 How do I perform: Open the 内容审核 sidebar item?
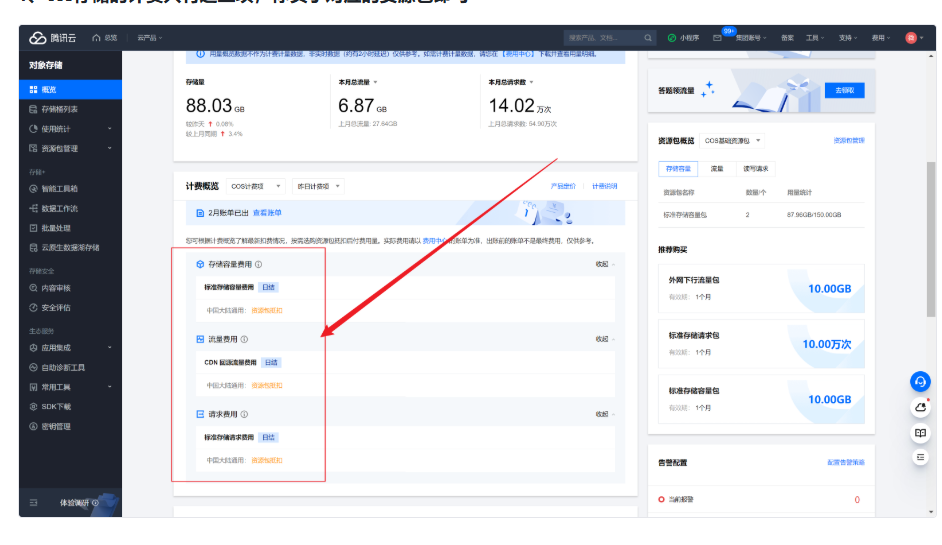pyautogui.click(x=56, y=288)
